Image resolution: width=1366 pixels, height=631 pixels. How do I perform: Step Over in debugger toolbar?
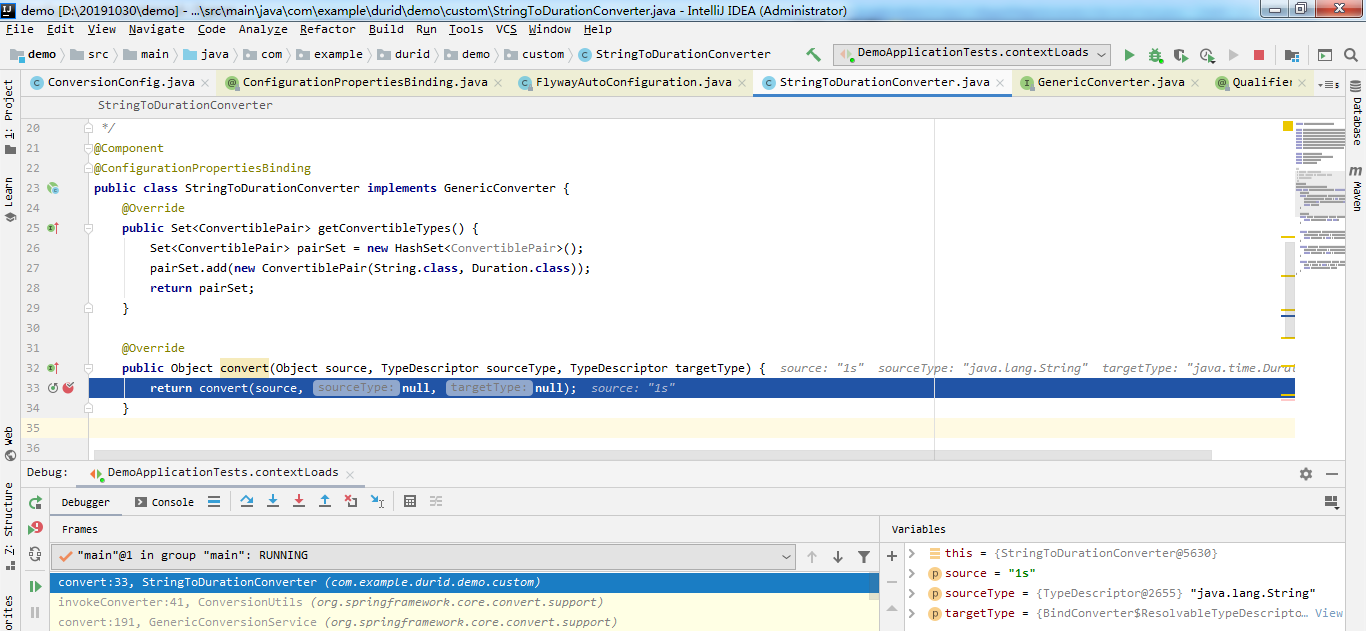pos(247,501)
